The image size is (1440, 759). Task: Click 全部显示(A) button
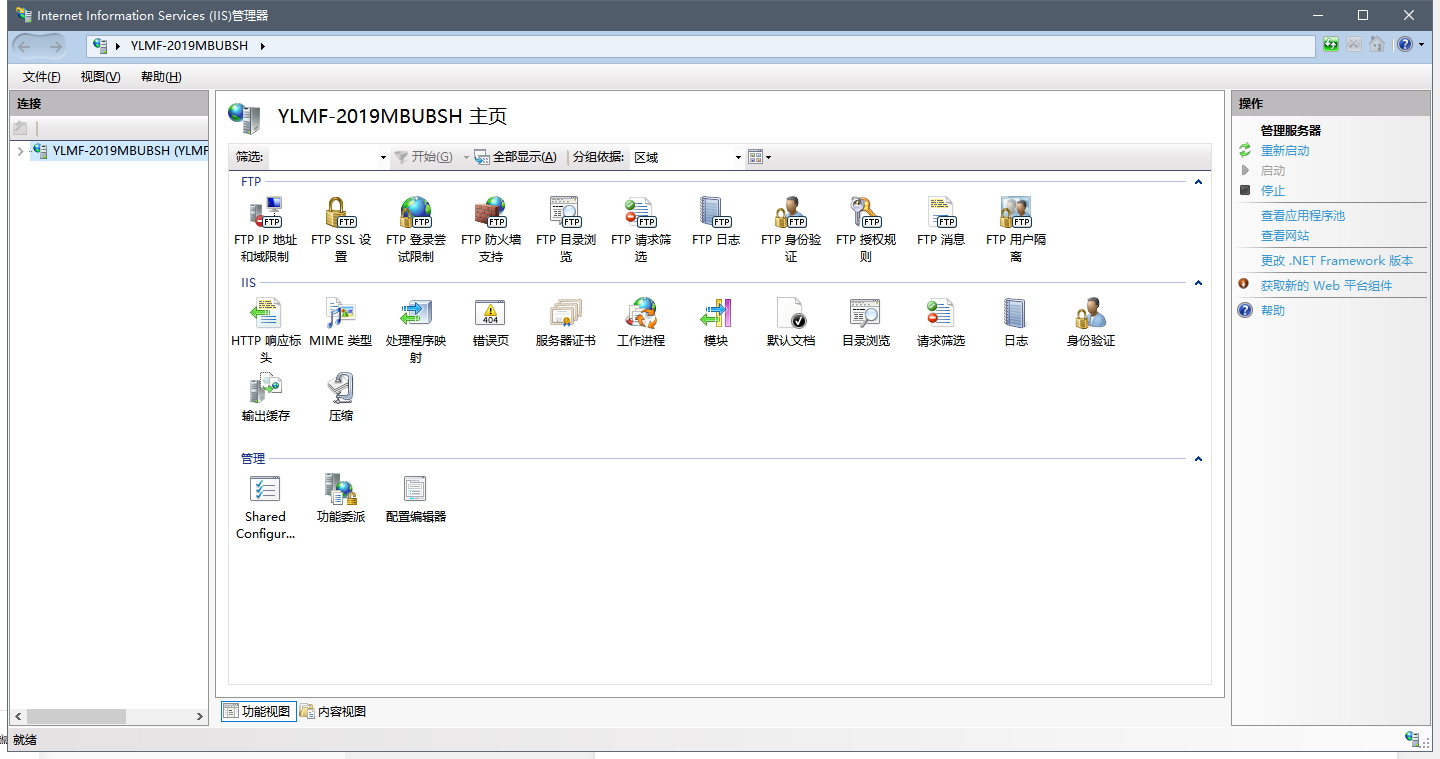[x=514, y=157]
